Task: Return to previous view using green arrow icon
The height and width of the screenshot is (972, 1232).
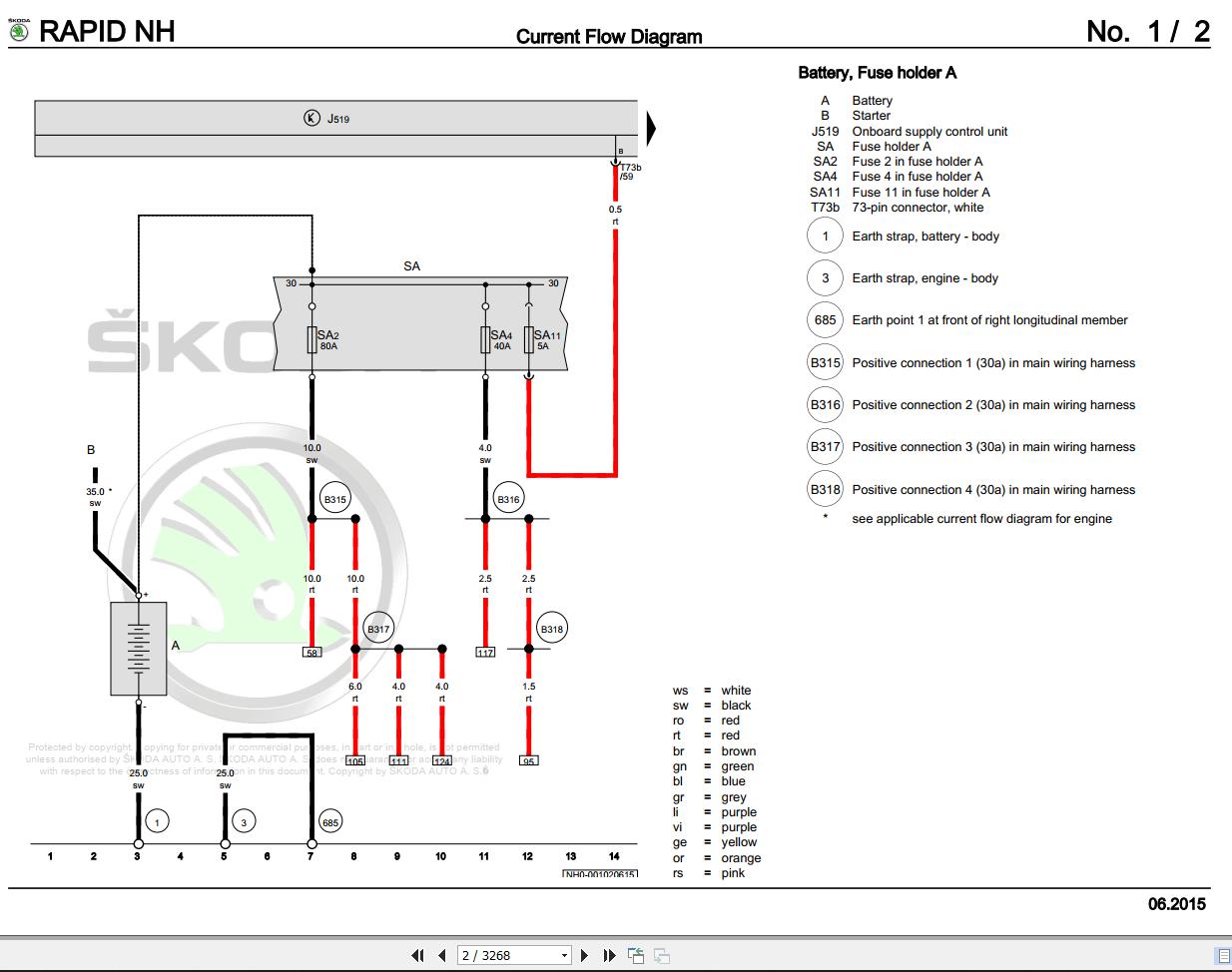Action: 636,955
